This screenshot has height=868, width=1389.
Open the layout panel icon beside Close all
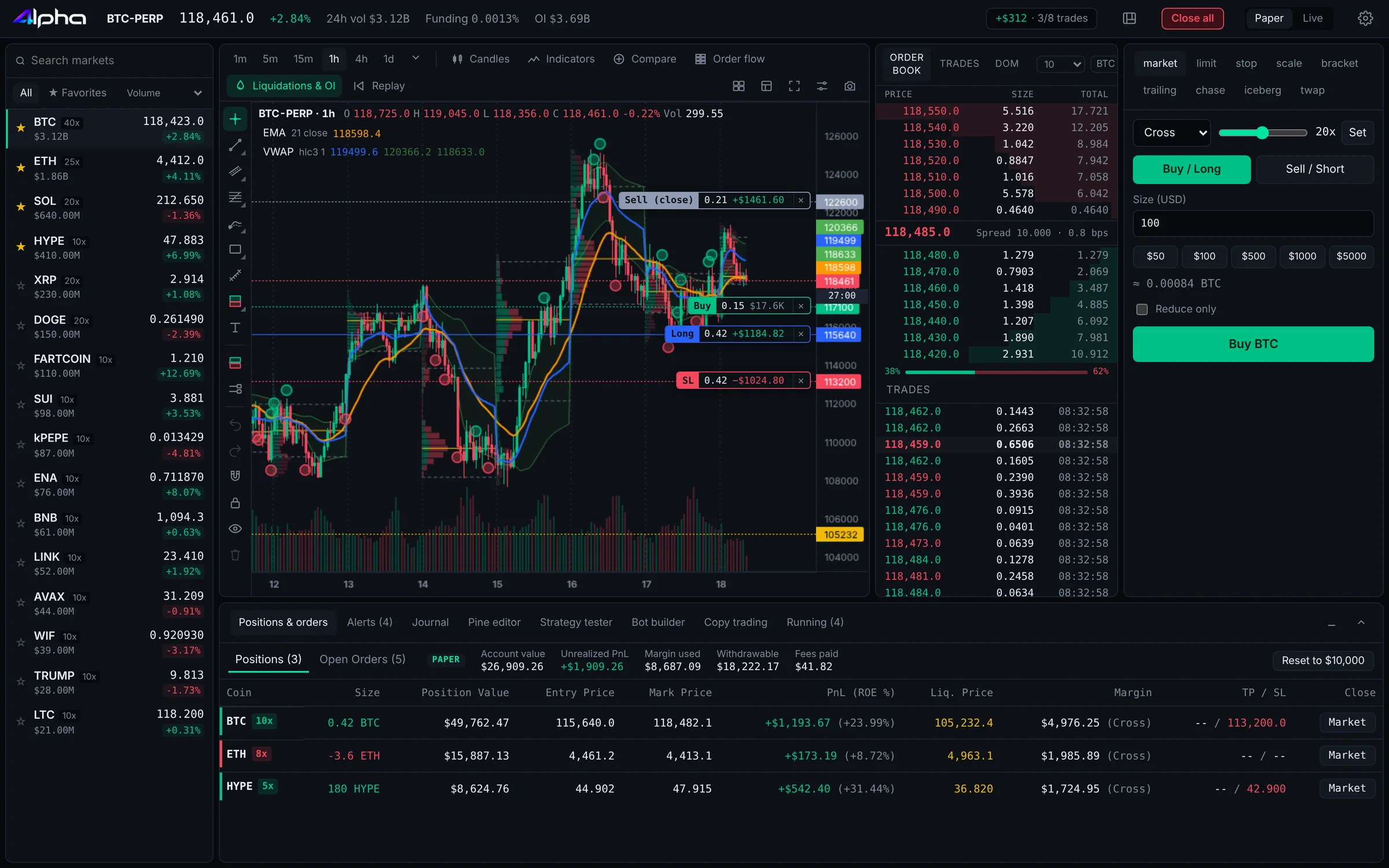(1129, 19)
